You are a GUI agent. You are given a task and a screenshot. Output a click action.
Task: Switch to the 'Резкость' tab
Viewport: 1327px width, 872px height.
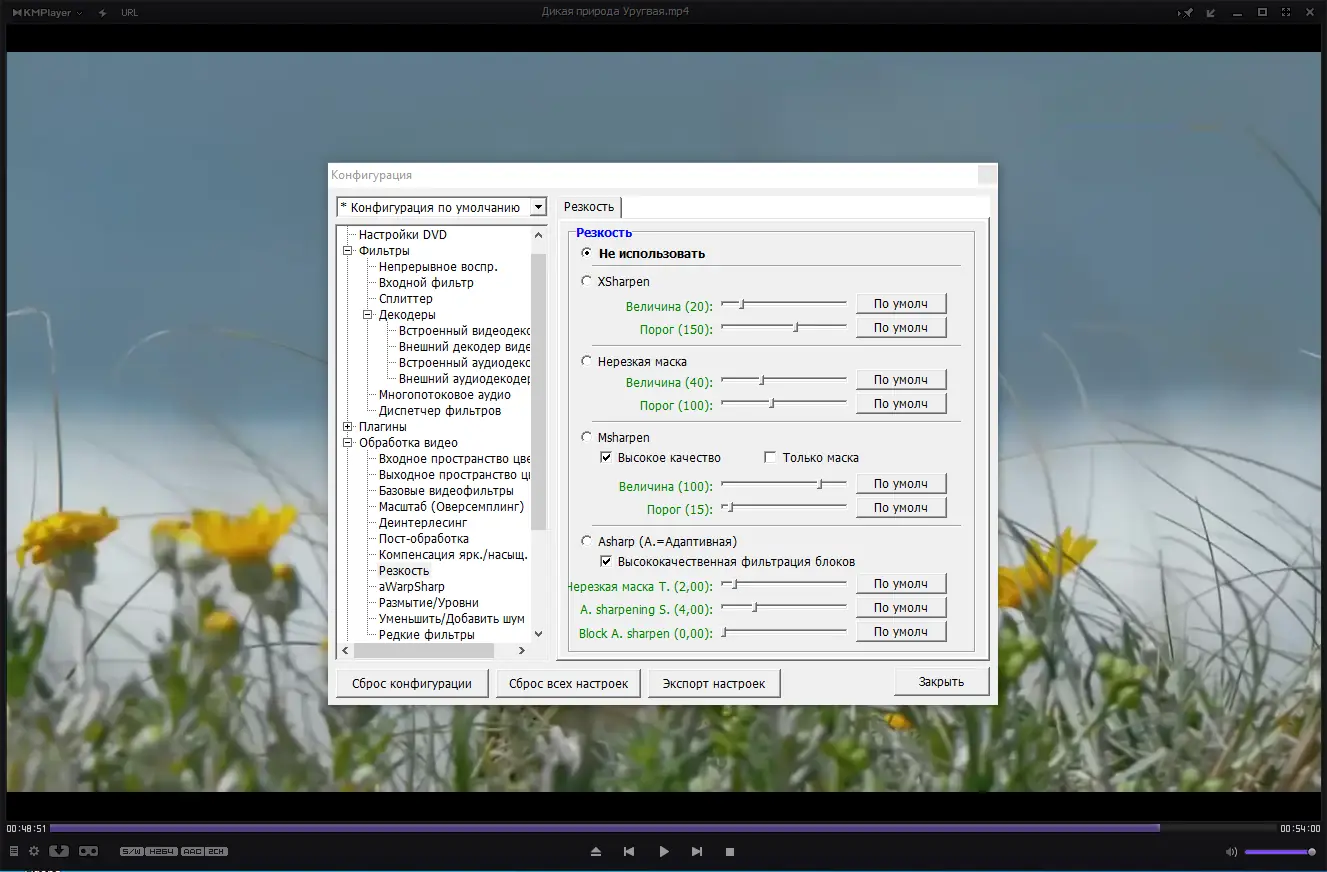coord(589,207)
